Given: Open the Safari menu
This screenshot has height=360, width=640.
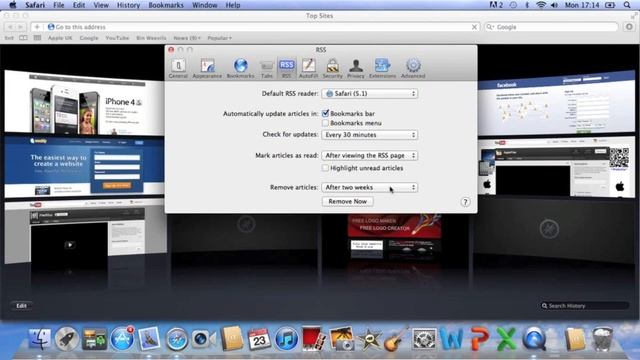Looking at the screenshot, I should point(35,5).
